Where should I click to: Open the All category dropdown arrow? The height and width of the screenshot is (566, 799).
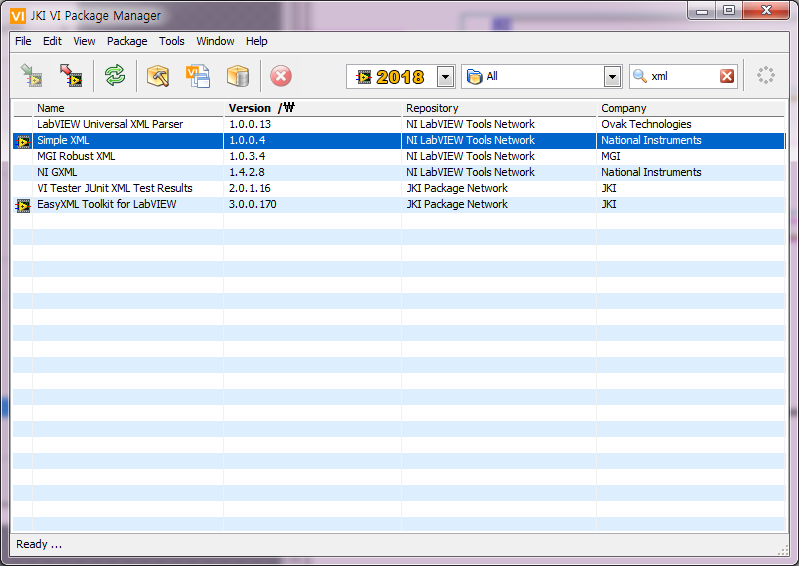tap(612, 77)
